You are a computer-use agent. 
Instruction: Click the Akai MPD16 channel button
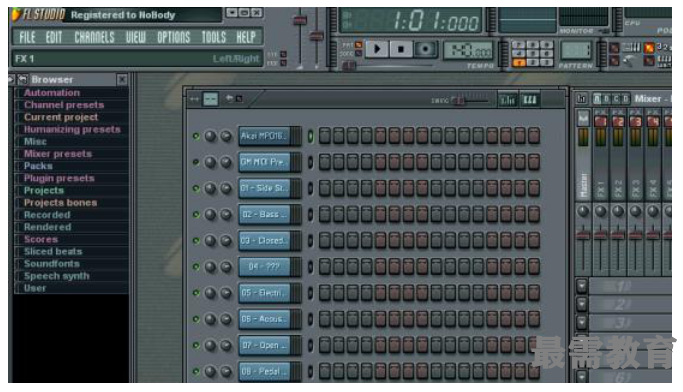click(x=269, y=136)
